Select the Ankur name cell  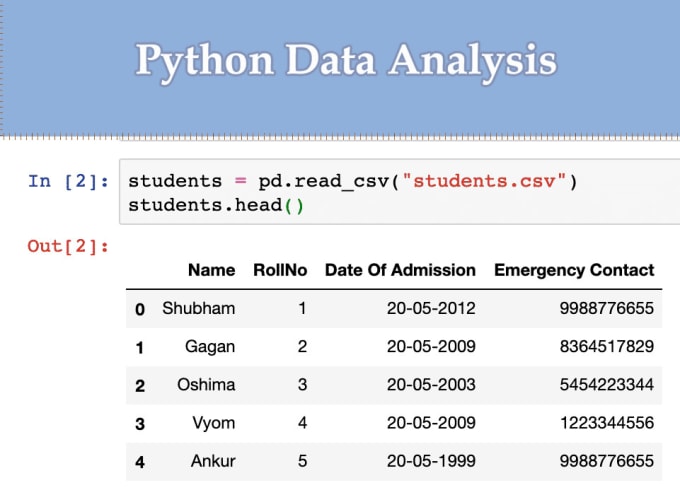[212, 461]
